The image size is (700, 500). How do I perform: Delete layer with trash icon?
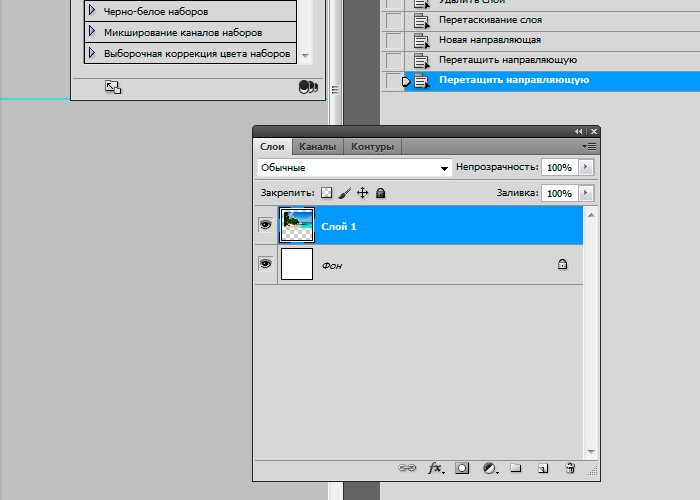coord(570,467)
